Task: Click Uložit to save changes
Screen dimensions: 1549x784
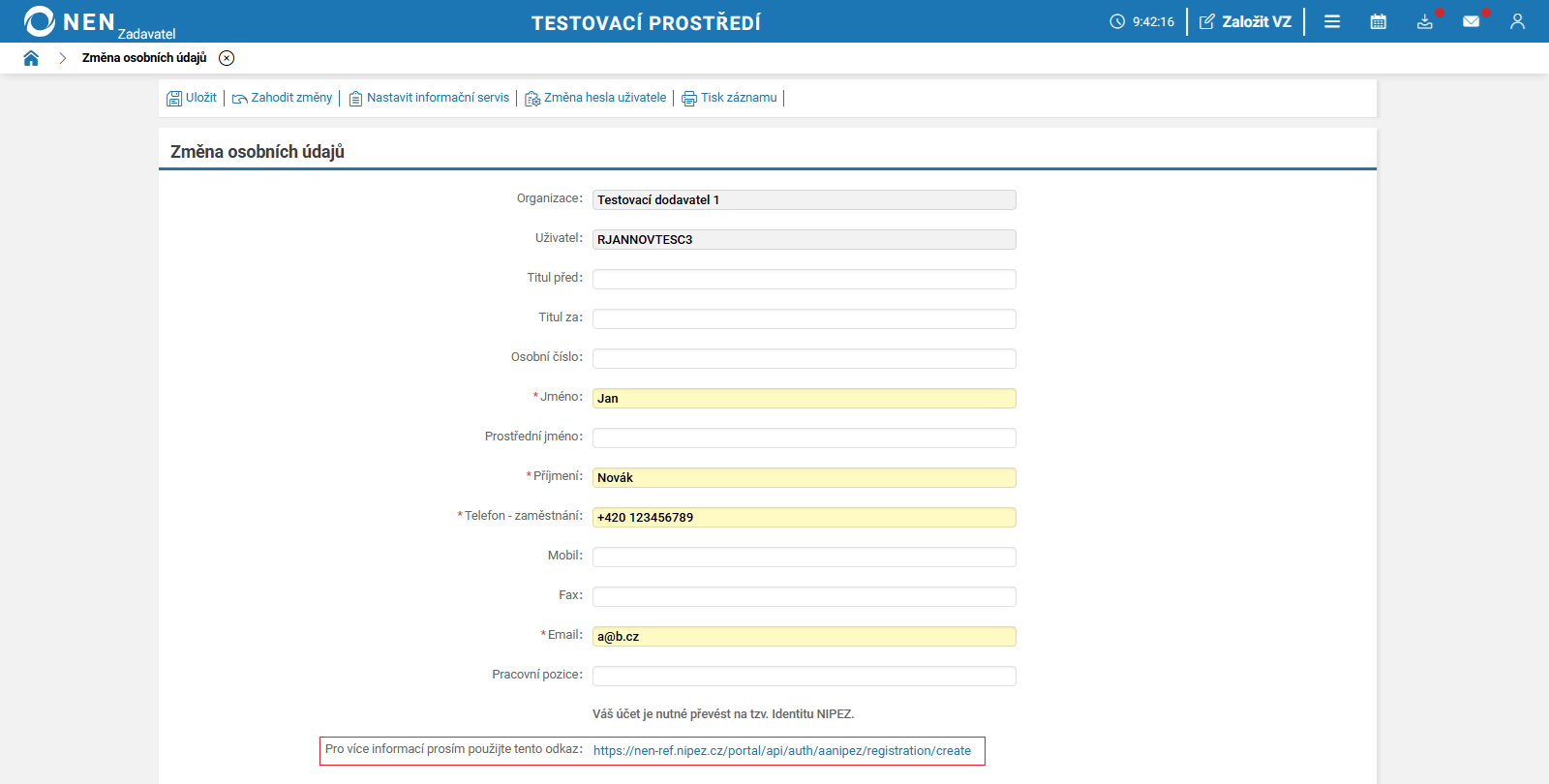Action: (192, 98)
